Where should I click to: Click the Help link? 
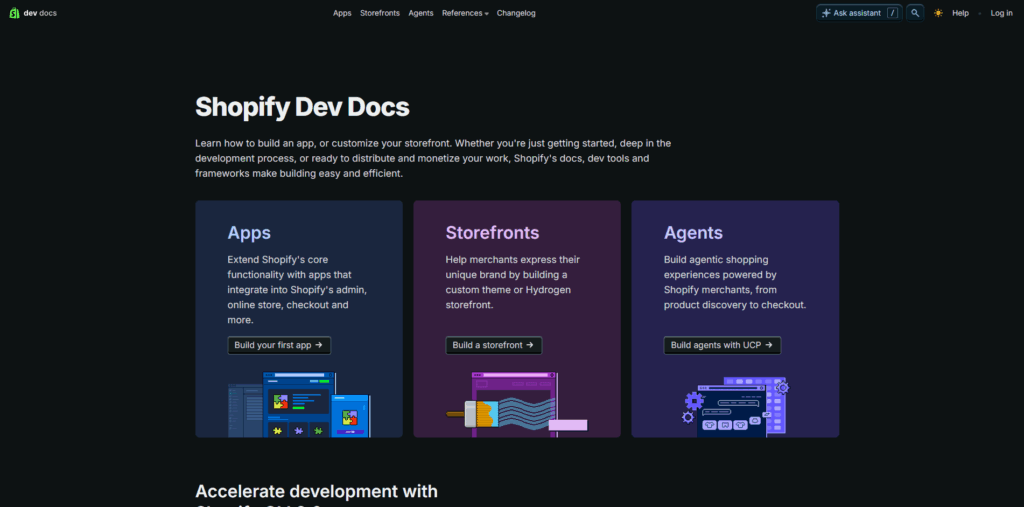point(961,13)
